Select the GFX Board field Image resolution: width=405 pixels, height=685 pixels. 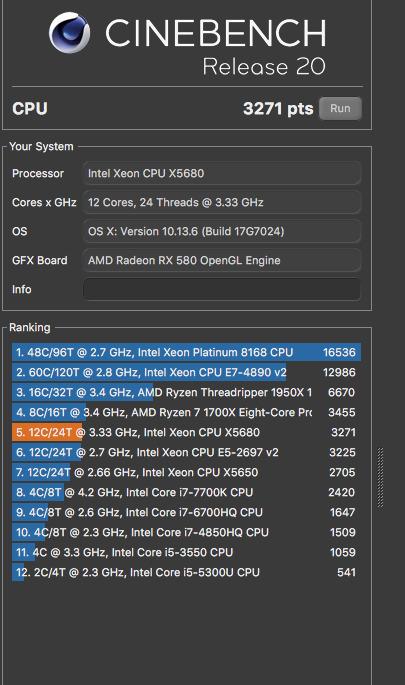[x=222, y=260]
